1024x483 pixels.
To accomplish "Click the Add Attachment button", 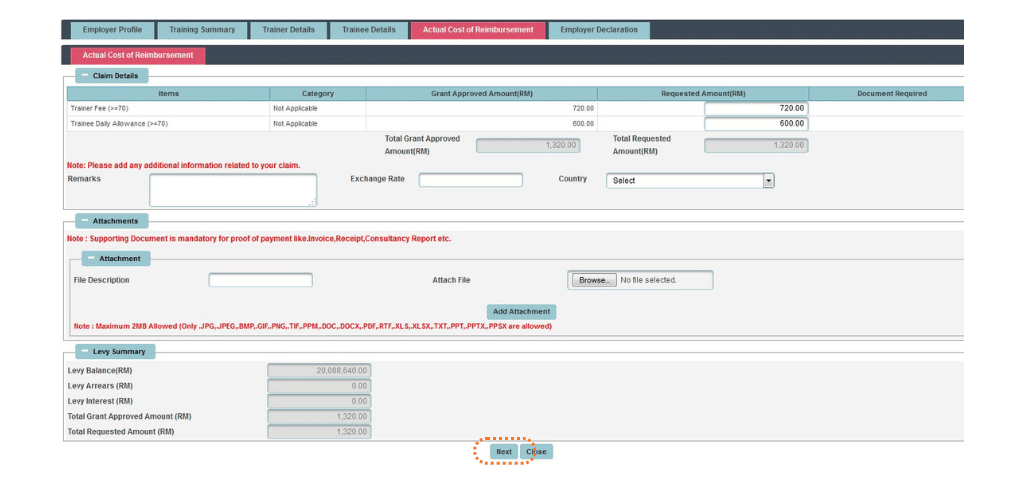I will (521, 311).
